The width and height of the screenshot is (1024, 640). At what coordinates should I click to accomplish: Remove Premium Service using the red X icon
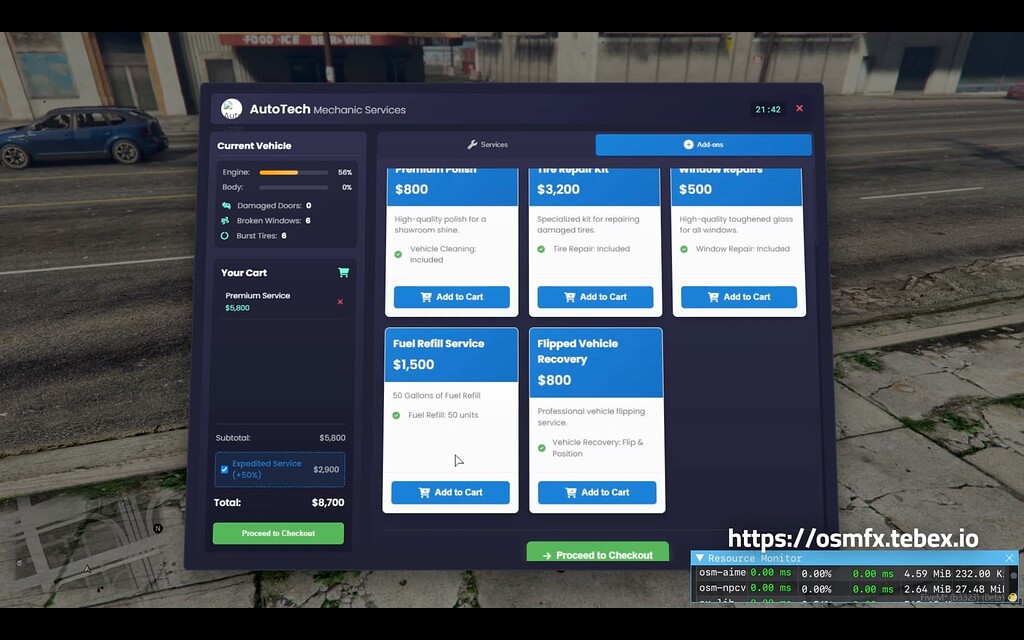click(340, 302)
